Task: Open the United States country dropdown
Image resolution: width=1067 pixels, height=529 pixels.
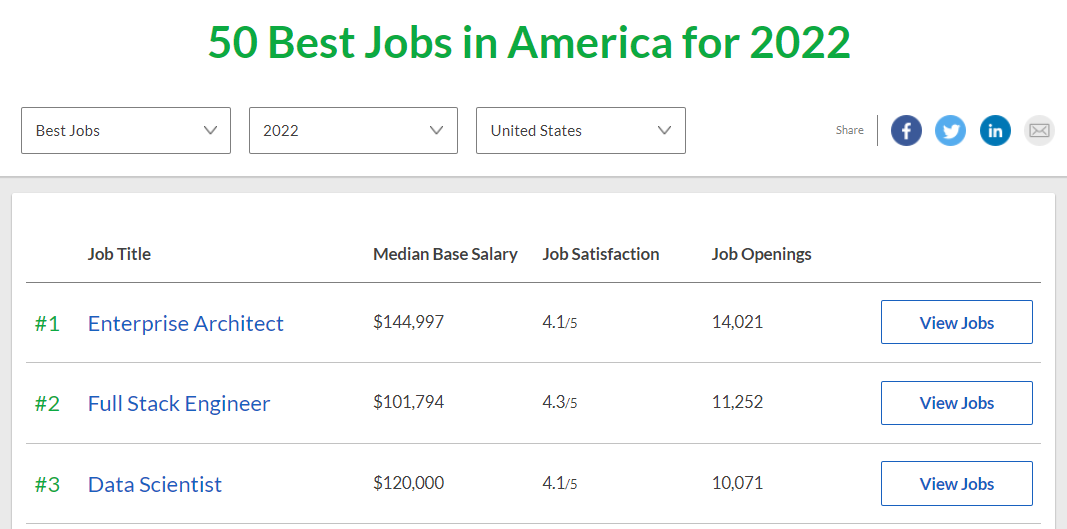Action: click(x=581, y=131)
